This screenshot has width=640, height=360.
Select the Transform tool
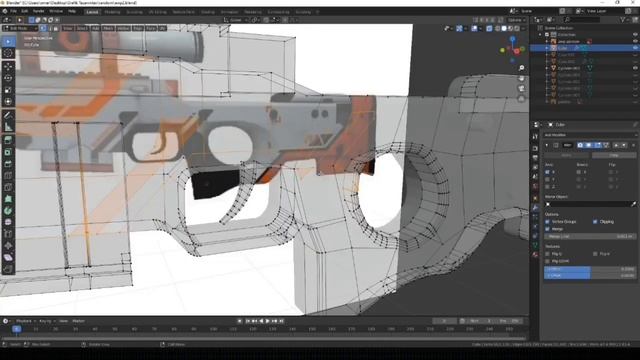pos(8,101)
